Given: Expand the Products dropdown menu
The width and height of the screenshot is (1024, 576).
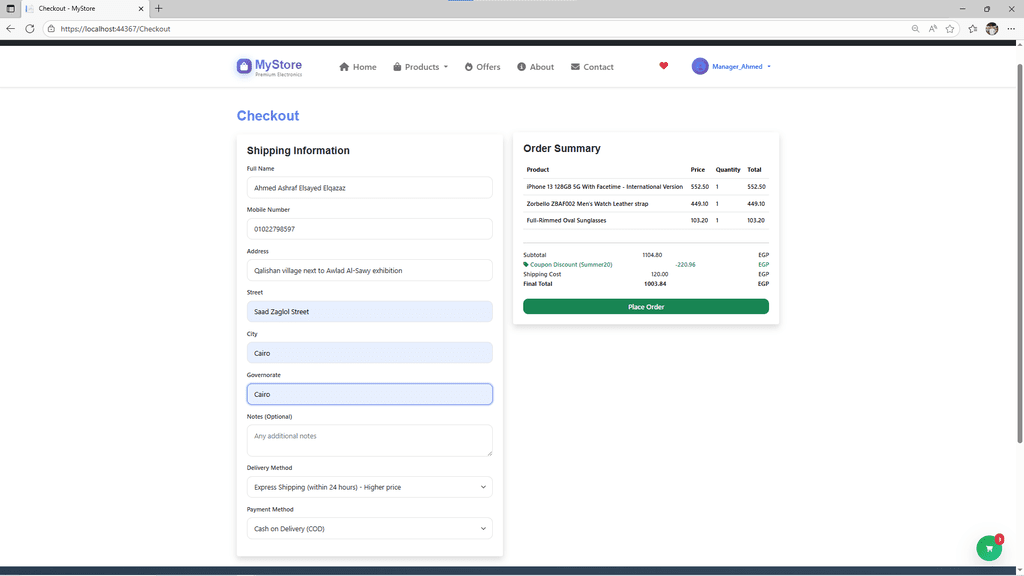Looking at the screenshot, I should [420, 67].
